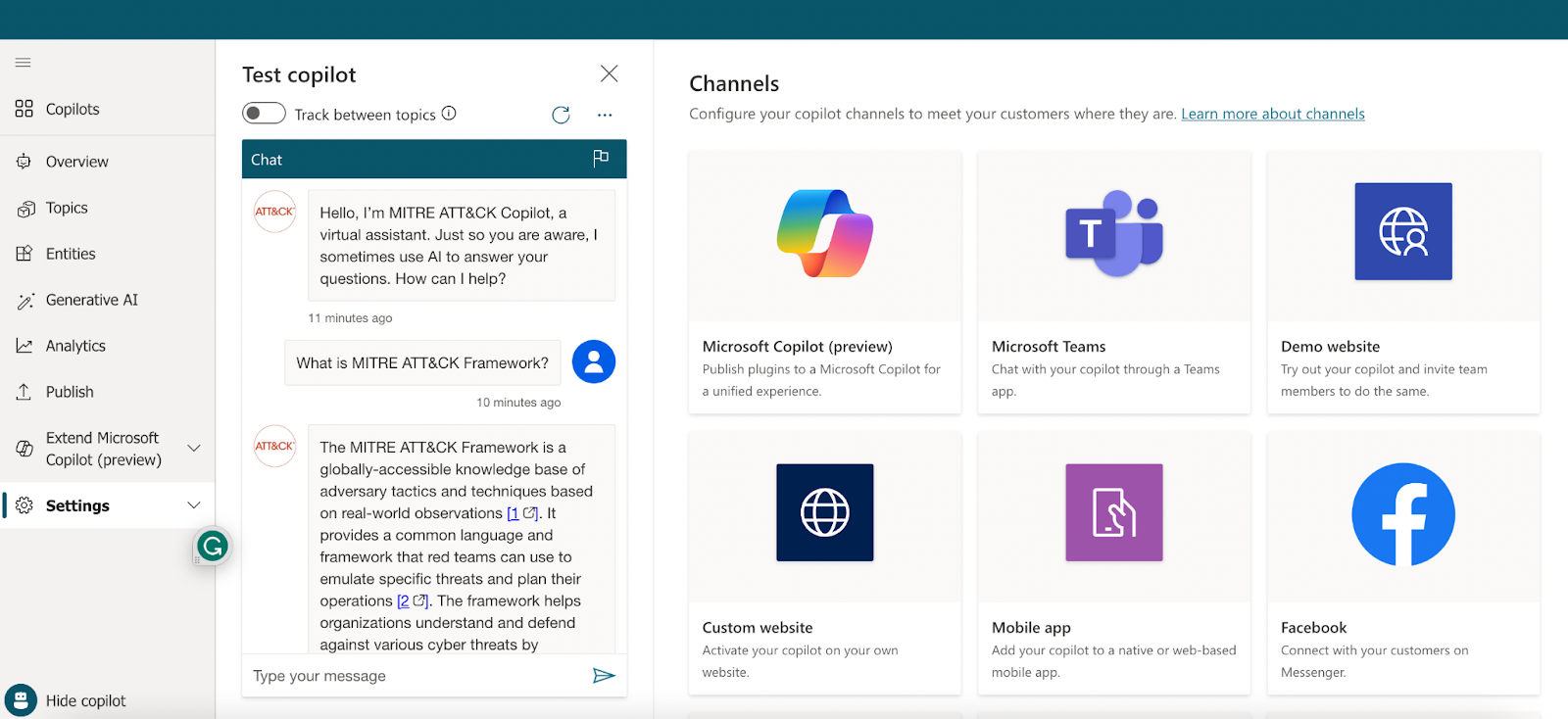Select Microsoft Copilot (preview) channel title
This screenshot has height=719, width=1568.
798,347
